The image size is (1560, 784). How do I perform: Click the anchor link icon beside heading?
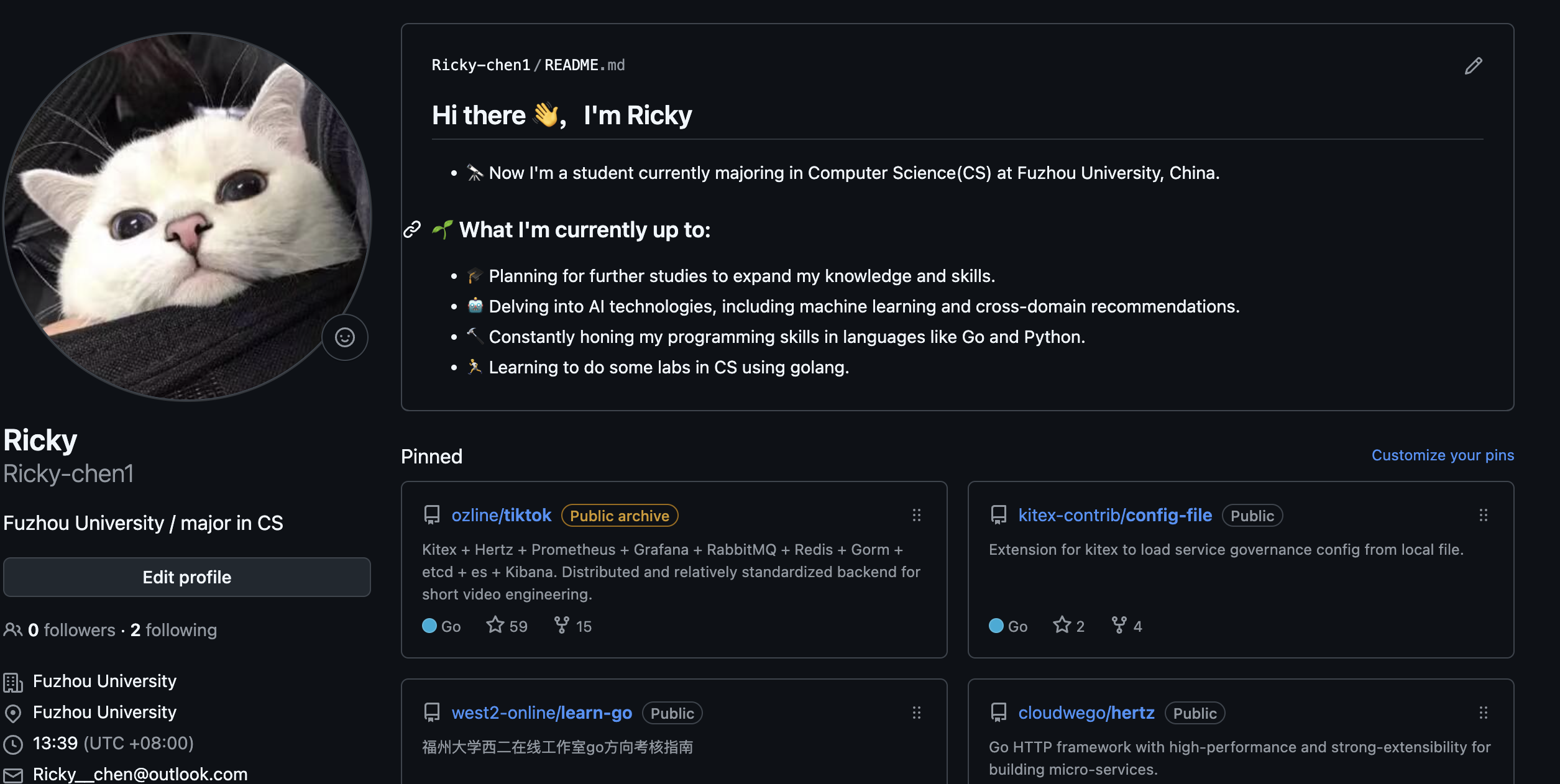click(412, 230)
